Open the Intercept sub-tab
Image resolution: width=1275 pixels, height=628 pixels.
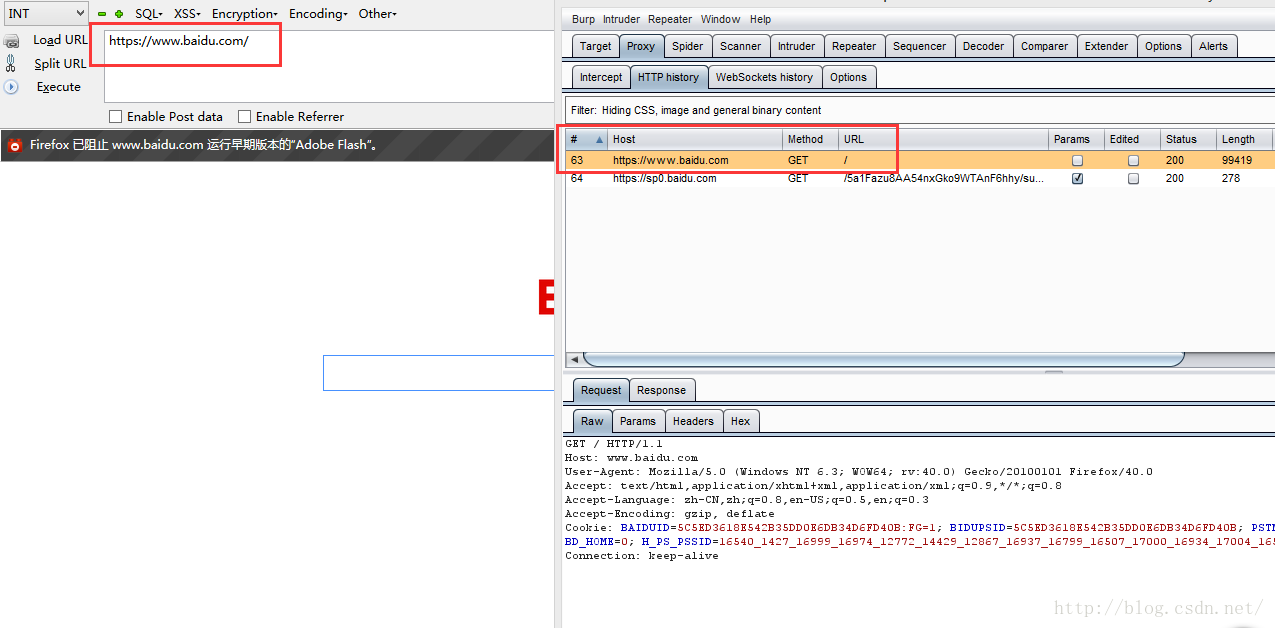point(601,77)
